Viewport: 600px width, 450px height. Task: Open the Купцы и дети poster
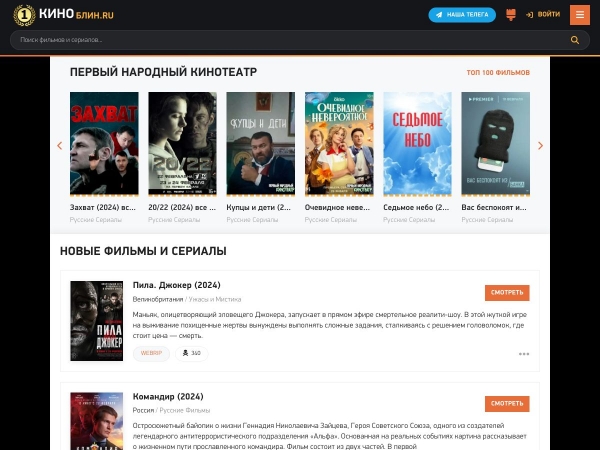click(261, 143)
